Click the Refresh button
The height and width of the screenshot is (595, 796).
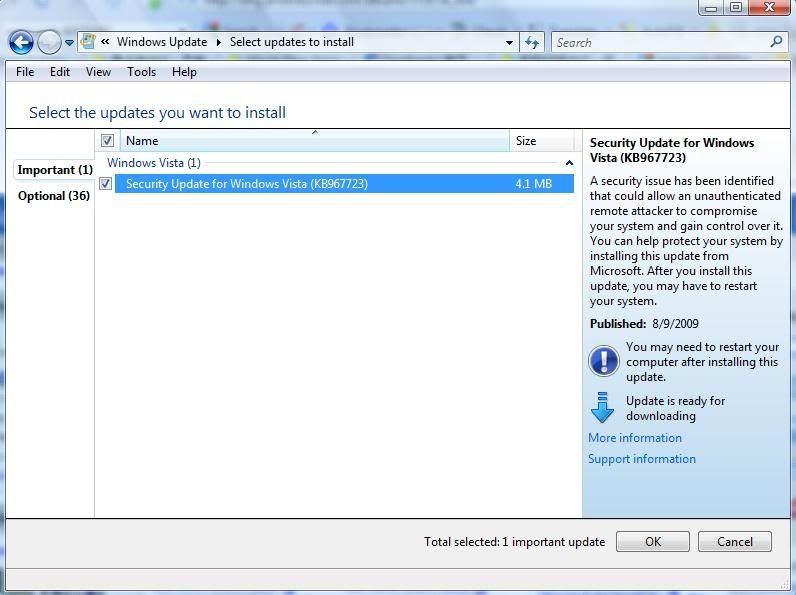(x=532, y=43)
